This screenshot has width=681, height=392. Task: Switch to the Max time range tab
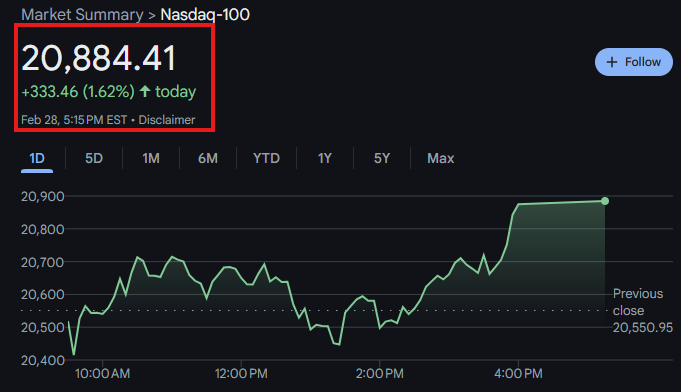click(440, 158)
